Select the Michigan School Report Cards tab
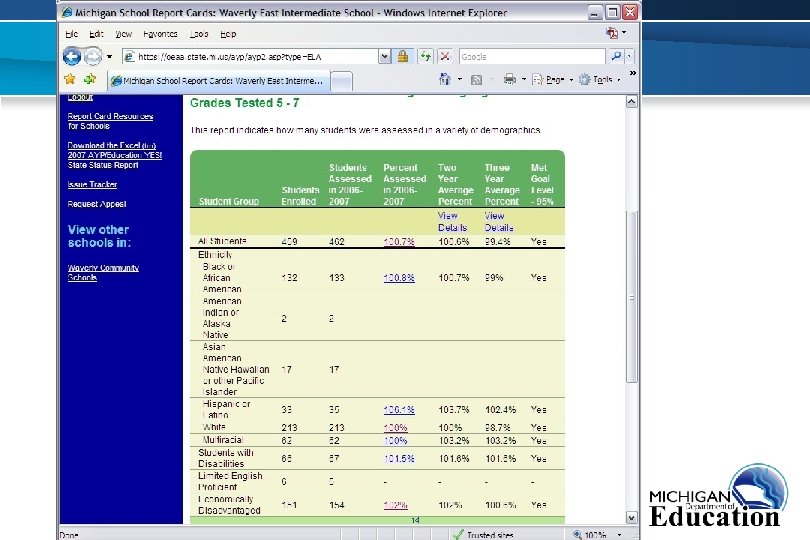Image resolution: width=810 pixels, height=540 pixels. [x=217, y=81]
